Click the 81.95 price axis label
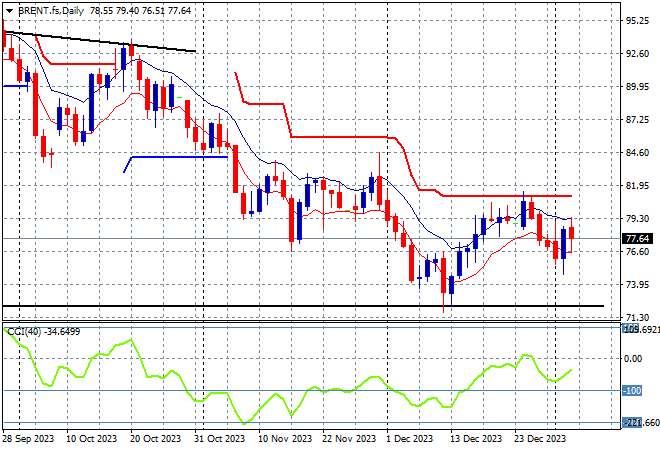 637,186
